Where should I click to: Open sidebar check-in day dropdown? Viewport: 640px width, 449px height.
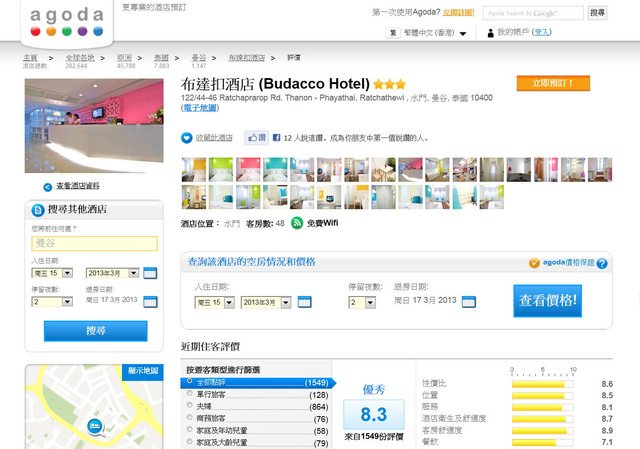pyautogui.click(x=52, y=273)
